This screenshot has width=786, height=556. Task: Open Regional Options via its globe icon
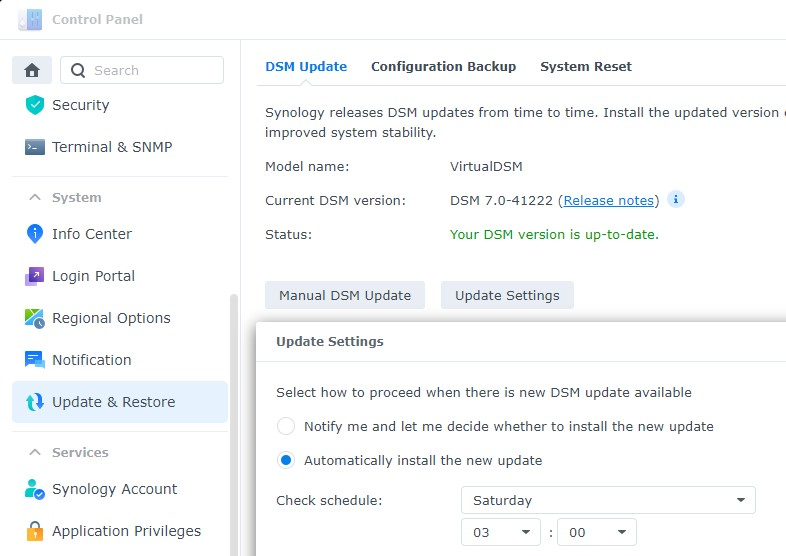point(35,318)
